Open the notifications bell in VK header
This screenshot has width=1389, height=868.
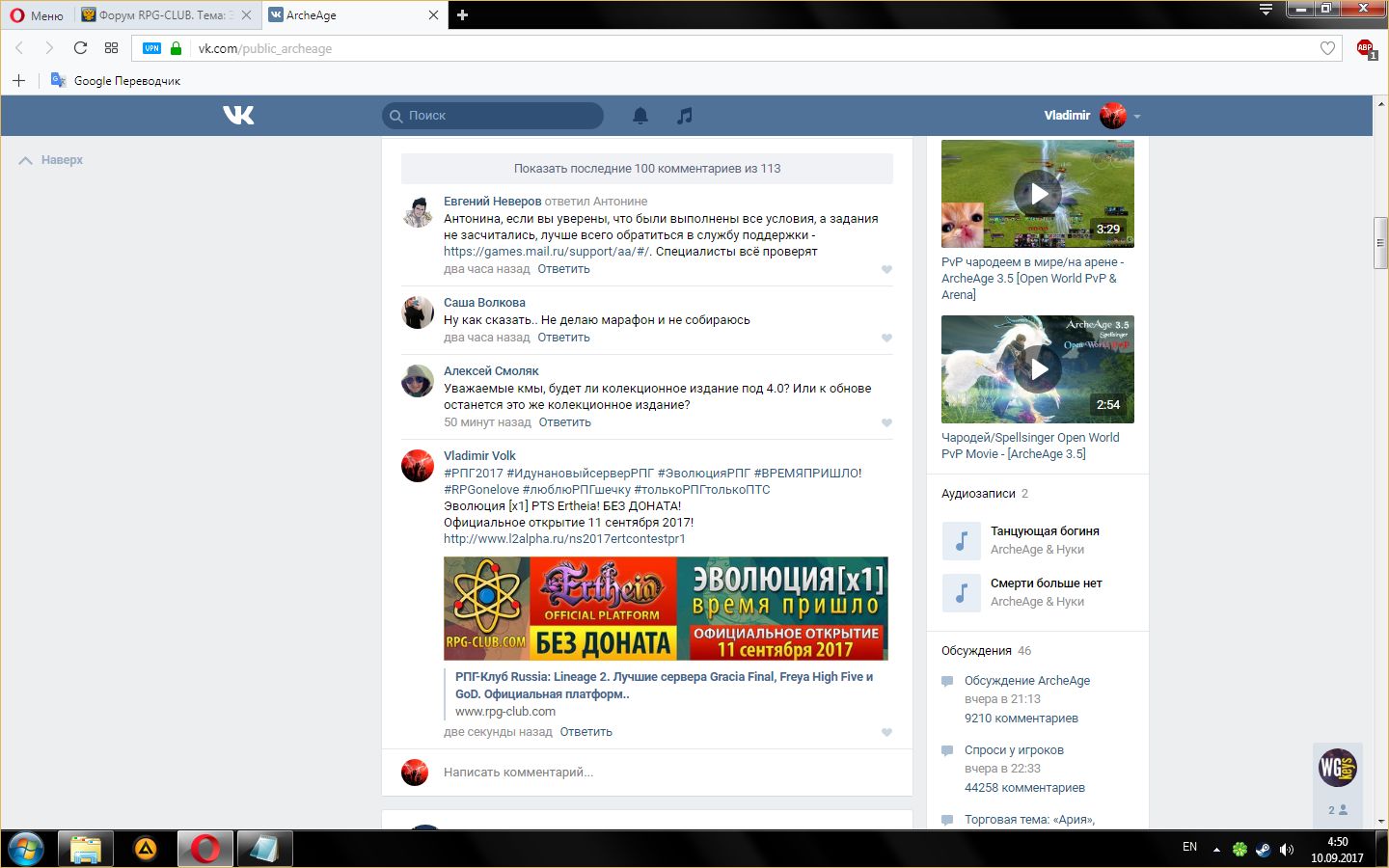[x=640, y=116]
